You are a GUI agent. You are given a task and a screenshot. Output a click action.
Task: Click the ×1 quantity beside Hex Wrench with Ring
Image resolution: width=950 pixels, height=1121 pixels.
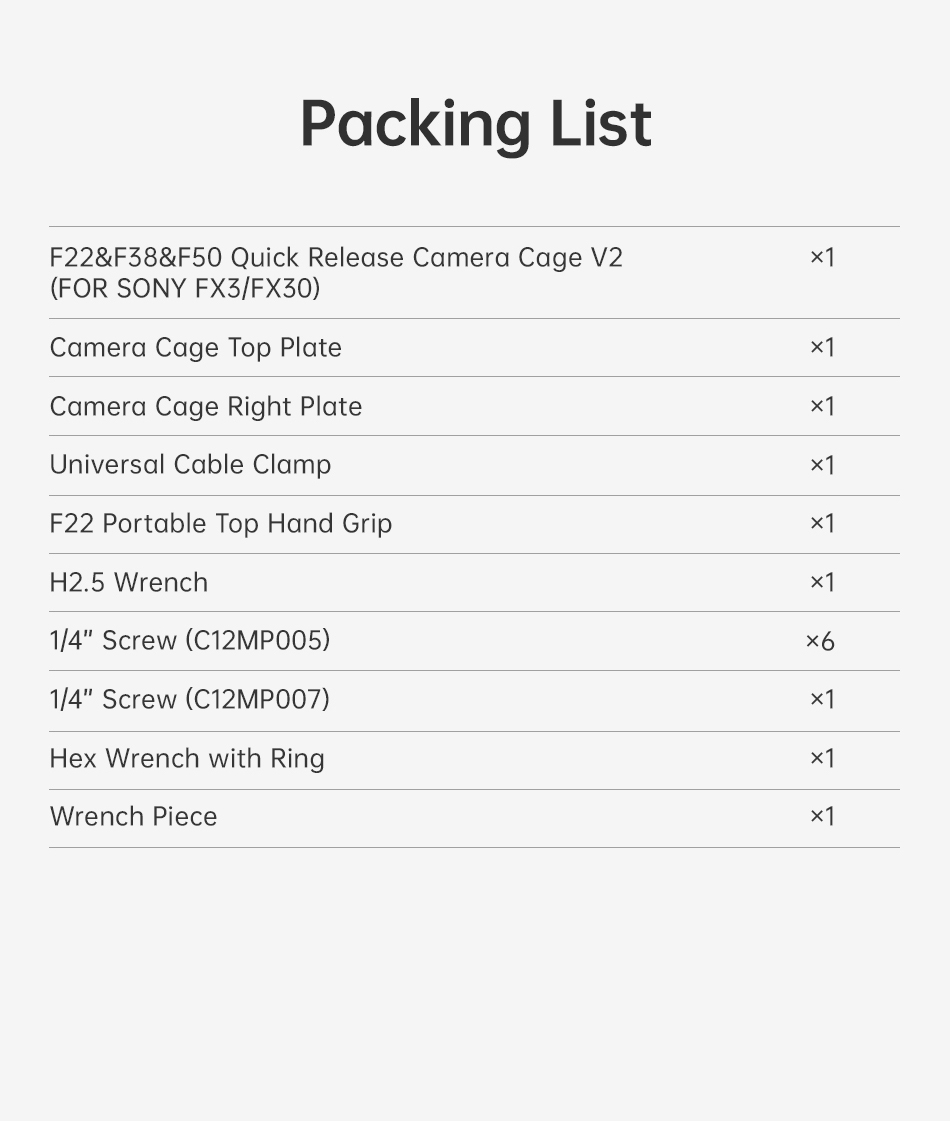[822, 757]
